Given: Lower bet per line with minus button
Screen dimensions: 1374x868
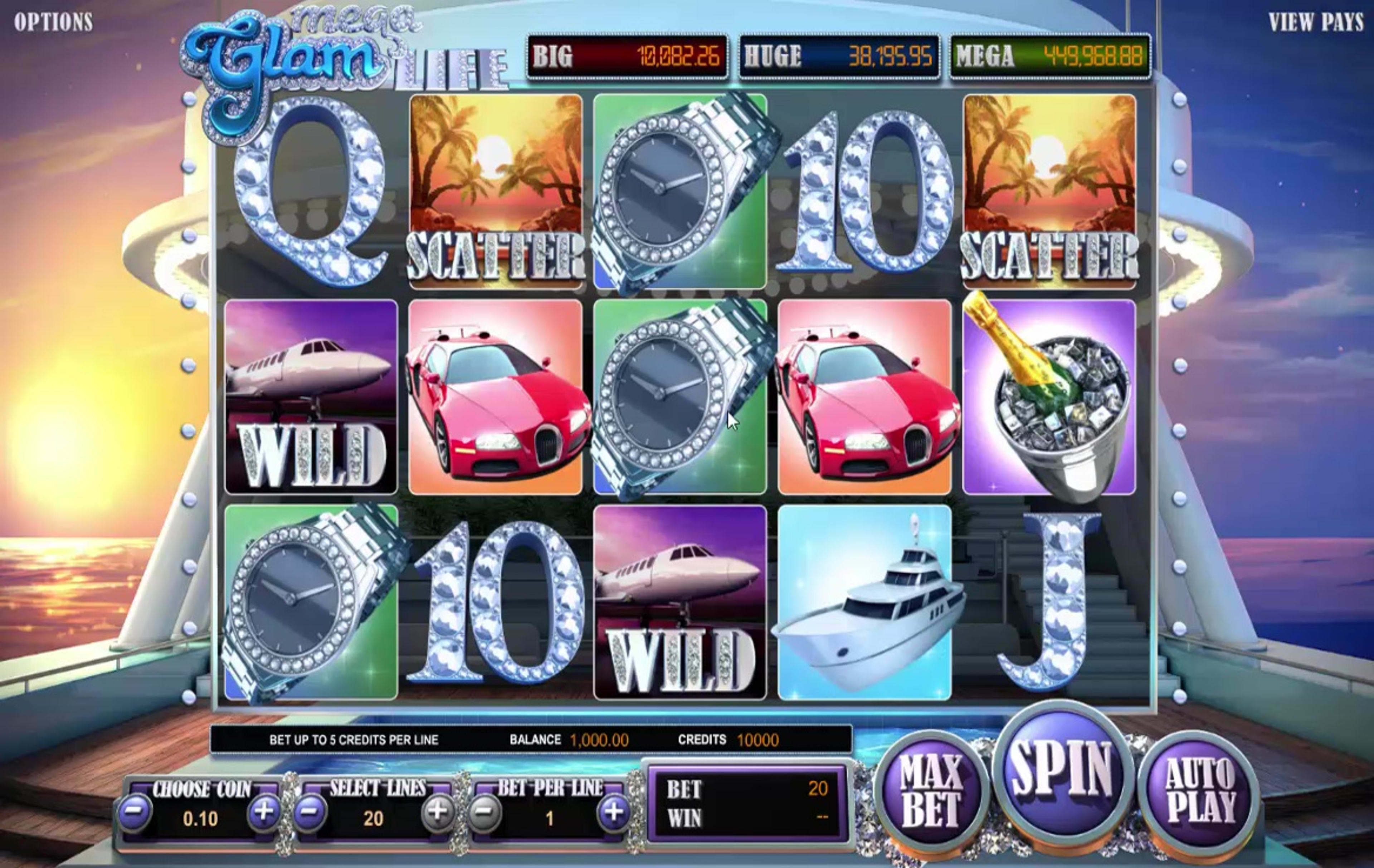Looking at the screenshot, I should tap(485, 812).
